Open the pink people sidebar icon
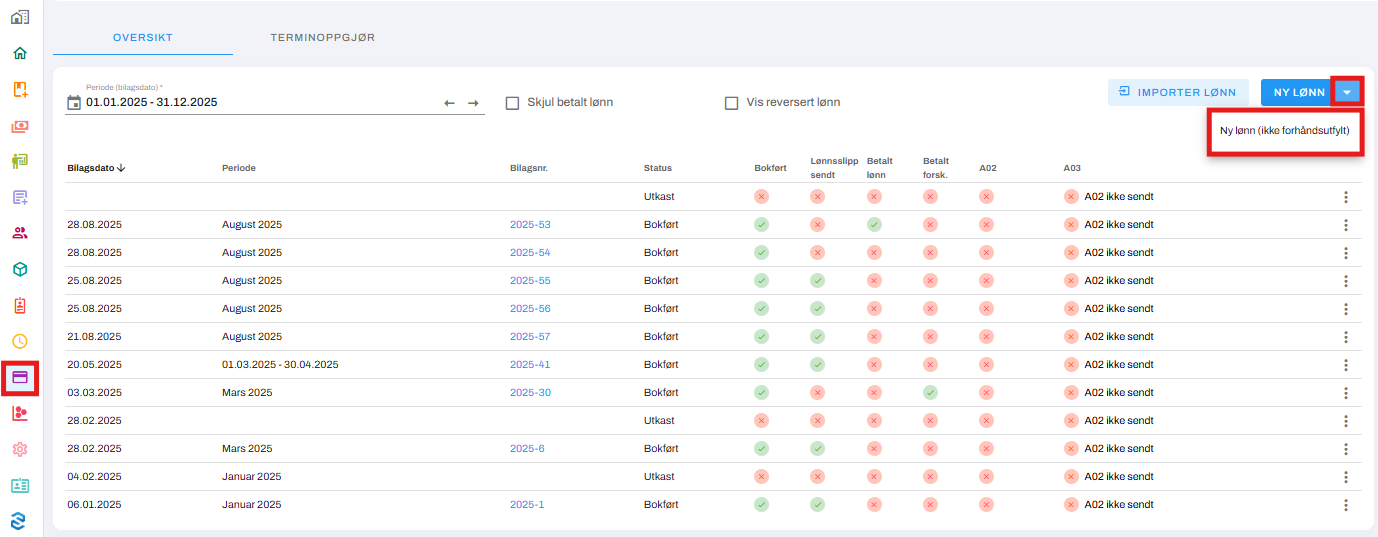This screenshot has height=537, width=1378. [x=20, y=233]
